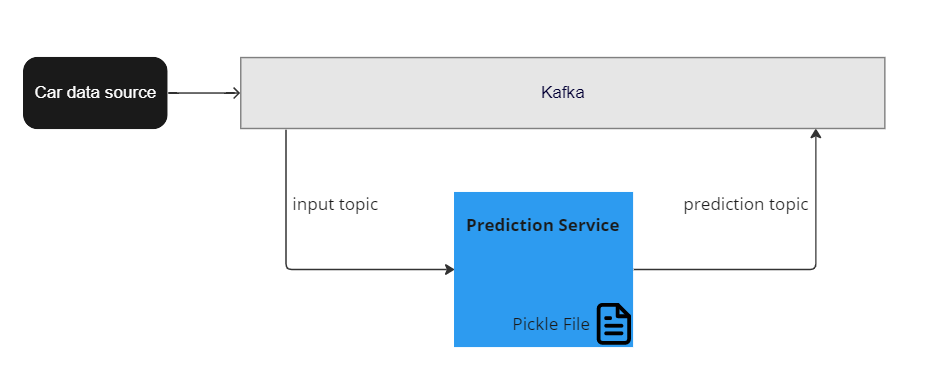Click the 'prediction topic' label
The width and height of the screenshot is (951, 371).
click(745, 204)
